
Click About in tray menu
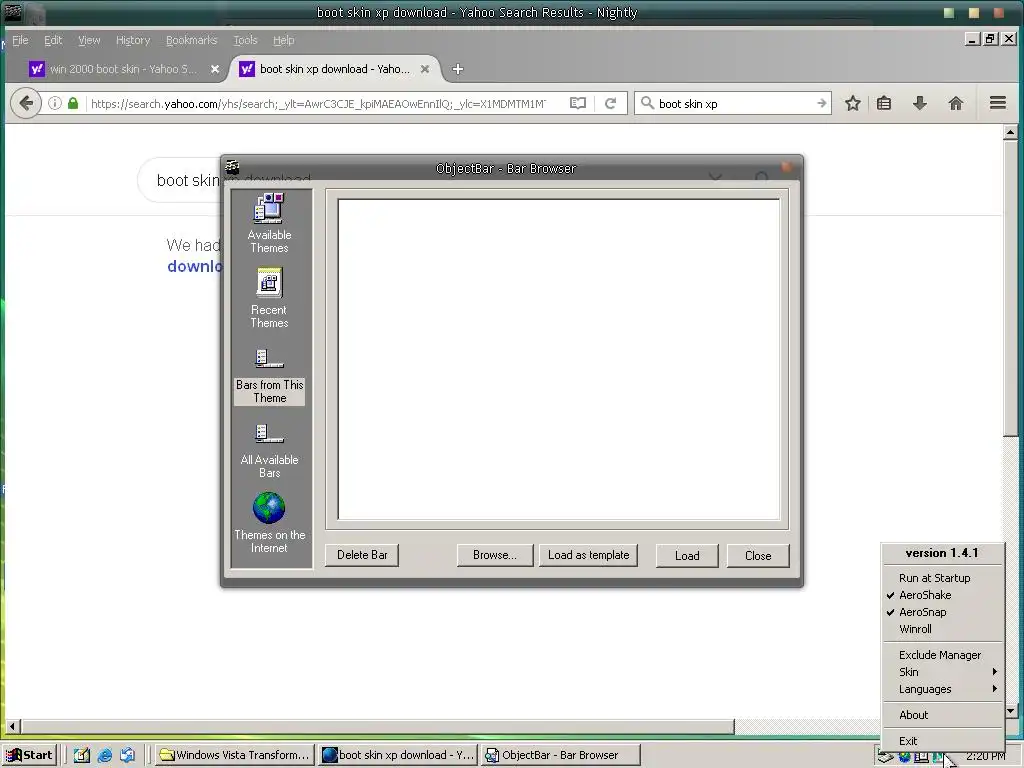click(x=942, y=715)
